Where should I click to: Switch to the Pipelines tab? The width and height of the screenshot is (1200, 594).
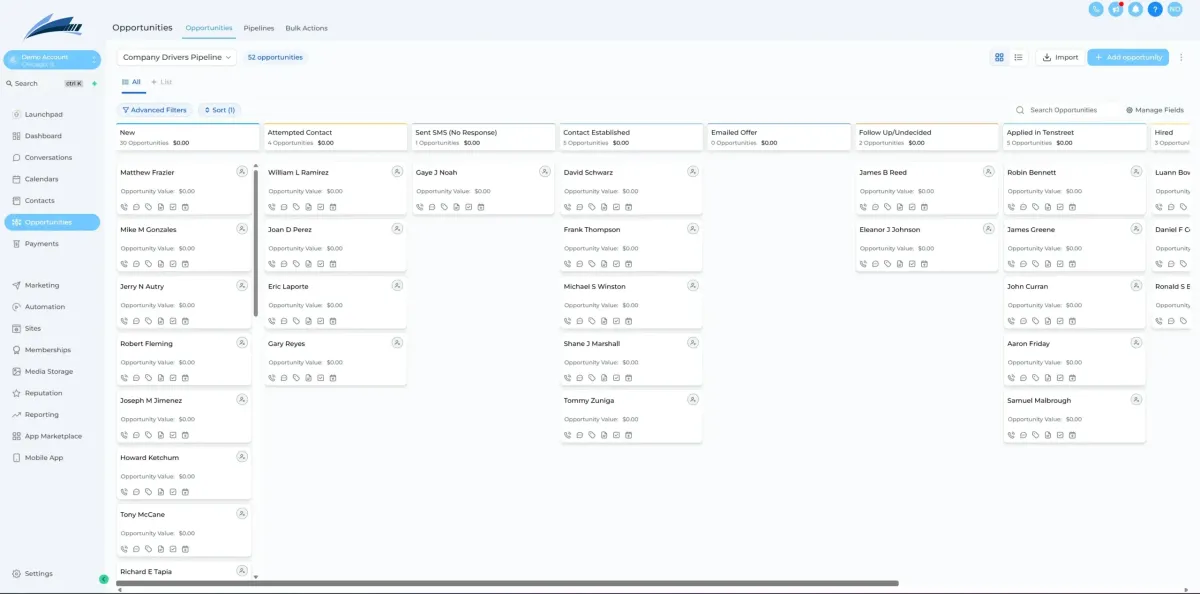[259, 28]
